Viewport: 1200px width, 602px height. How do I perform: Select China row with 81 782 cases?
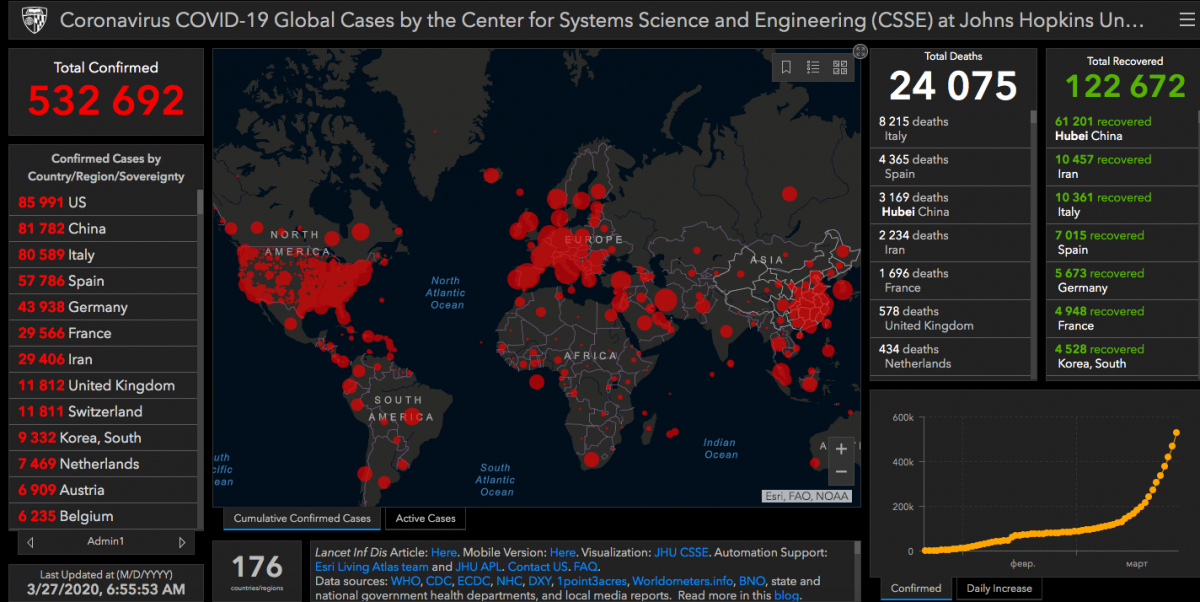(x=104, y=228)
